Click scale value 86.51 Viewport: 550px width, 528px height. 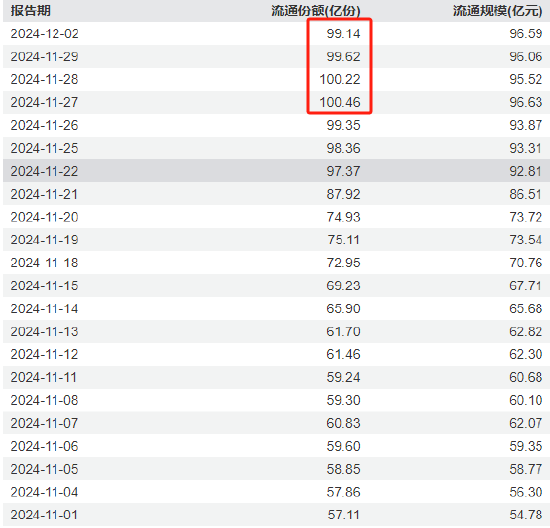coord(525,194)
